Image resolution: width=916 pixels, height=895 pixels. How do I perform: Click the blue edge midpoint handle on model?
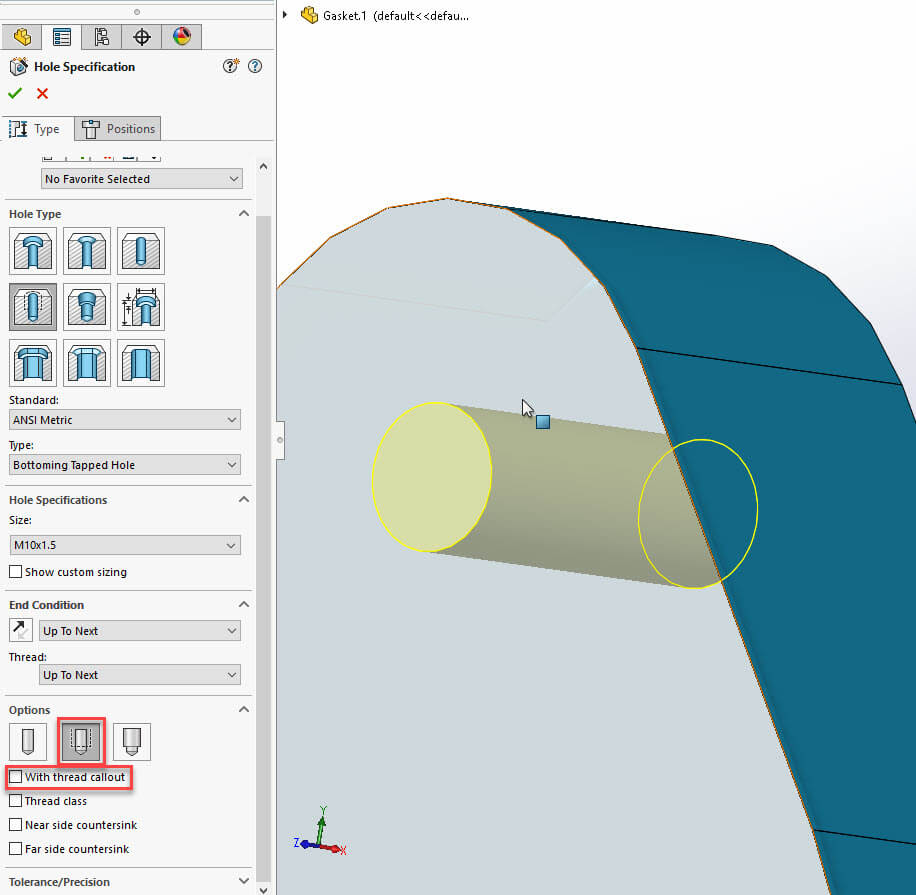click(x=542, y=422)
